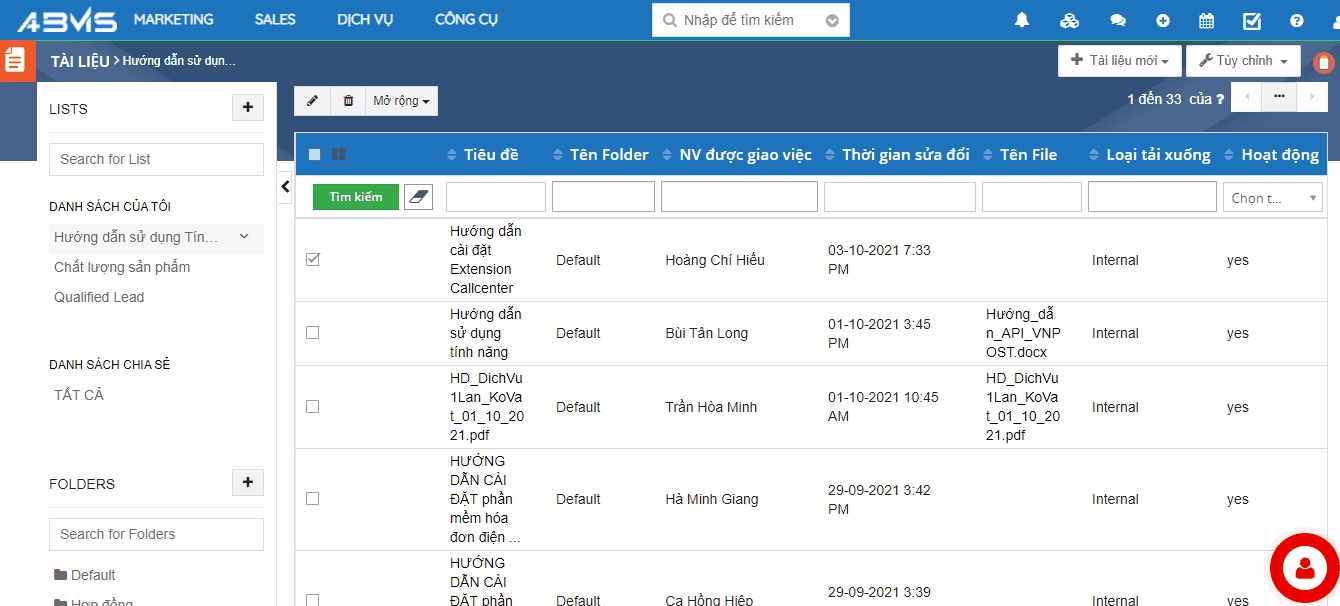Click the pencil edit icon
1340x606 pixels.
click(x=312, y=101)
